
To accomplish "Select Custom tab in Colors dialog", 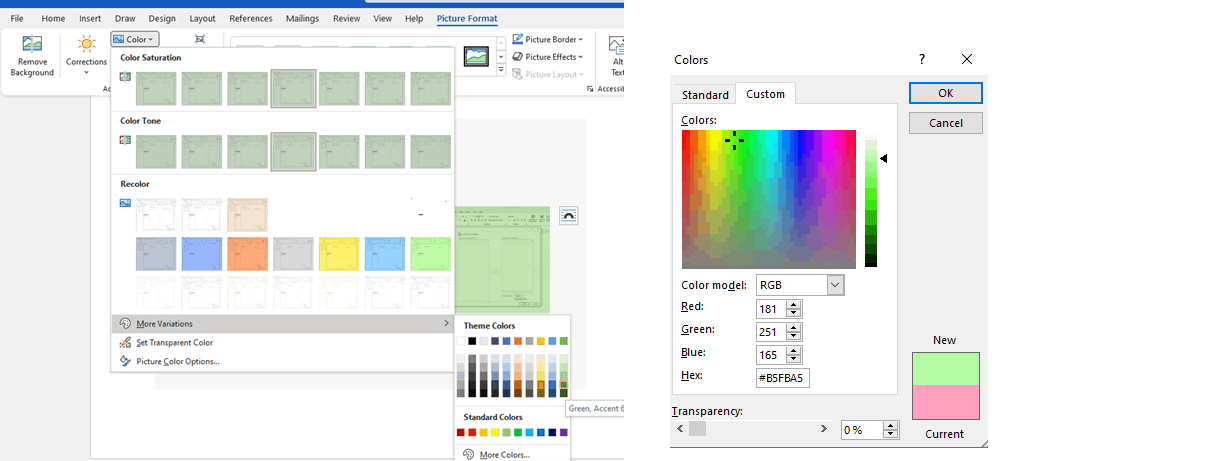I will pyautogui.click(x=766, y=94).
